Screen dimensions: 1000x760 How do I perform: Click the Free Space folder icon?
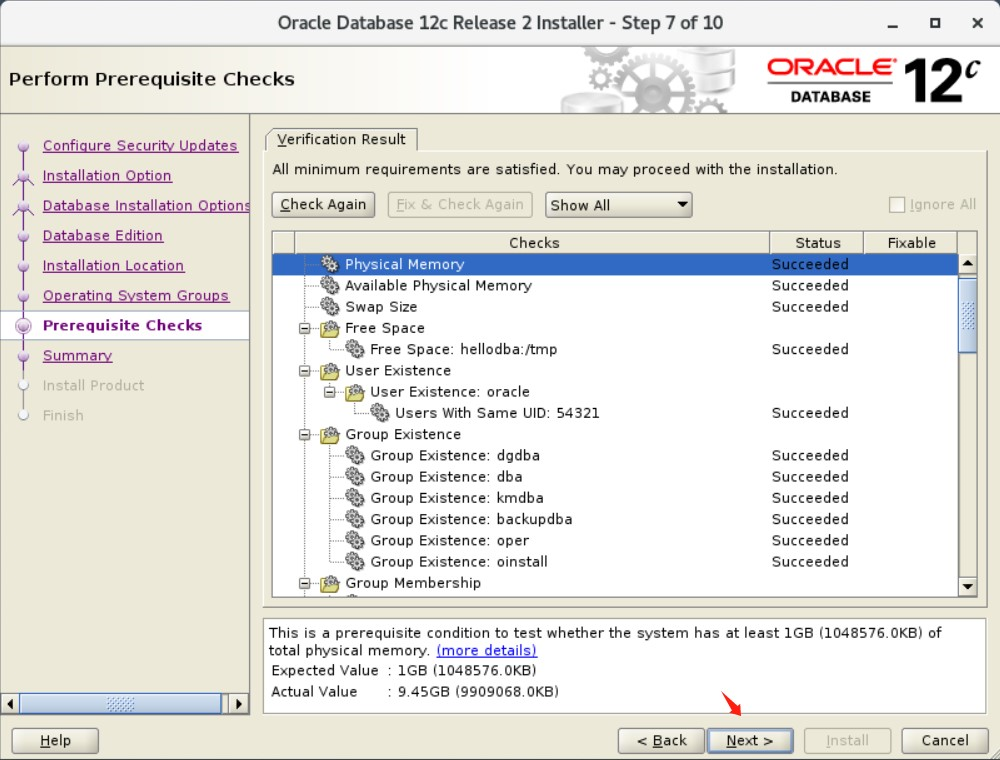[330, 328]
